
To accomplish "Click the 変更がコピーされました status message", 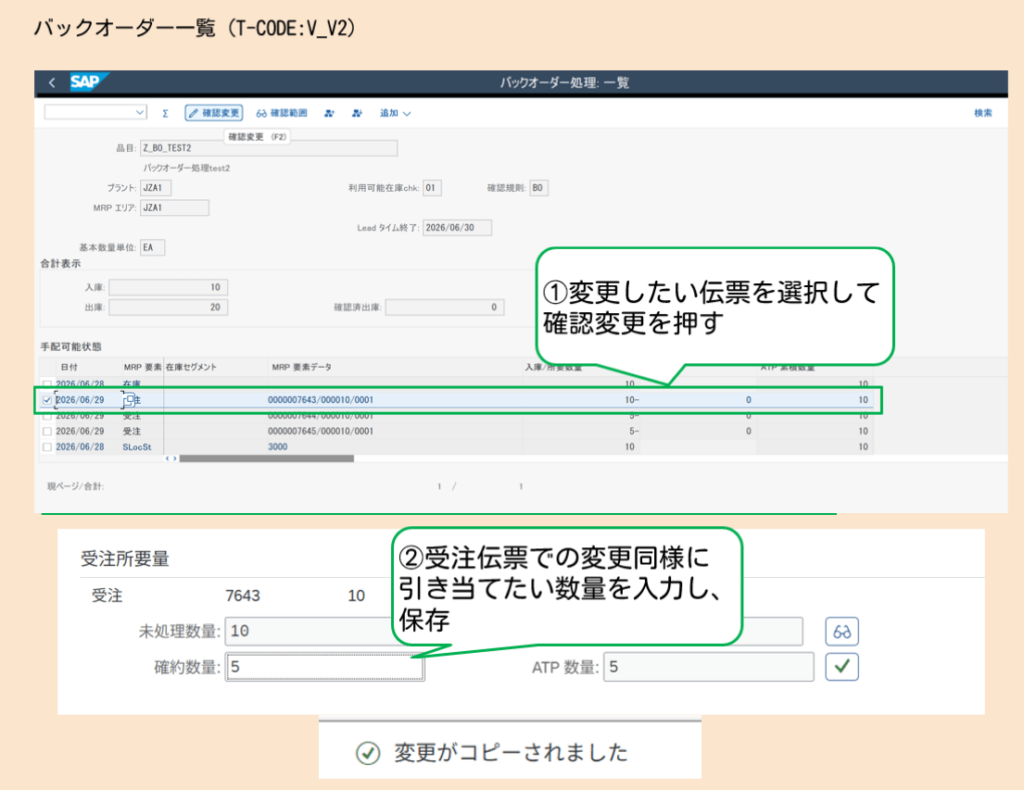I will pos(511,753).
